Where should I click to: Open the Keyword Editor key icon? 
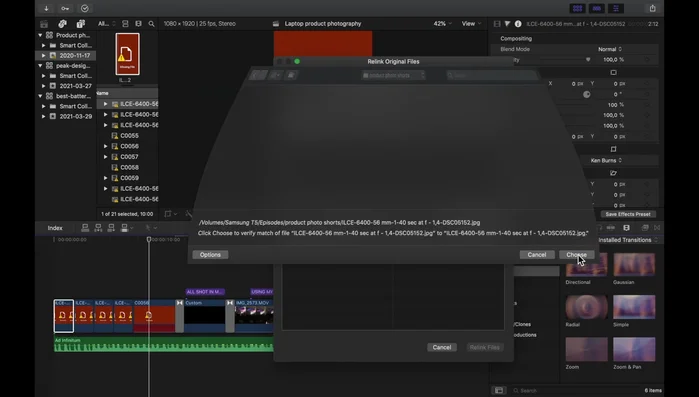[65, 8]
